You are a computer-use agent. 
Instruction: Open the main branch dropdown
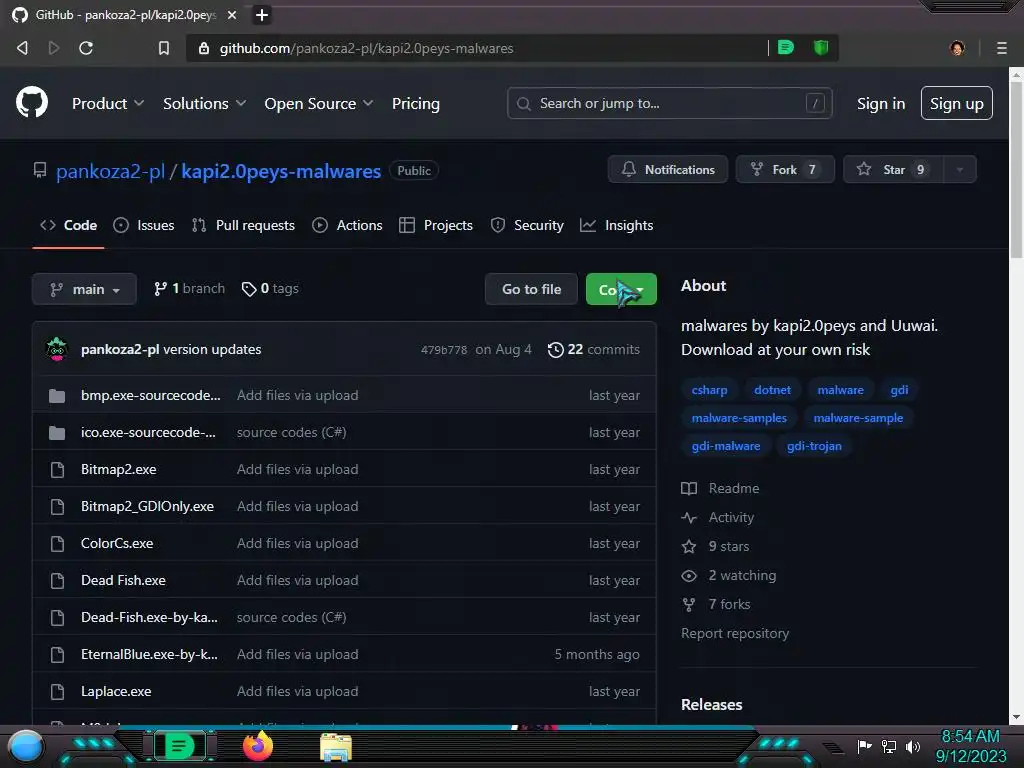84,289
